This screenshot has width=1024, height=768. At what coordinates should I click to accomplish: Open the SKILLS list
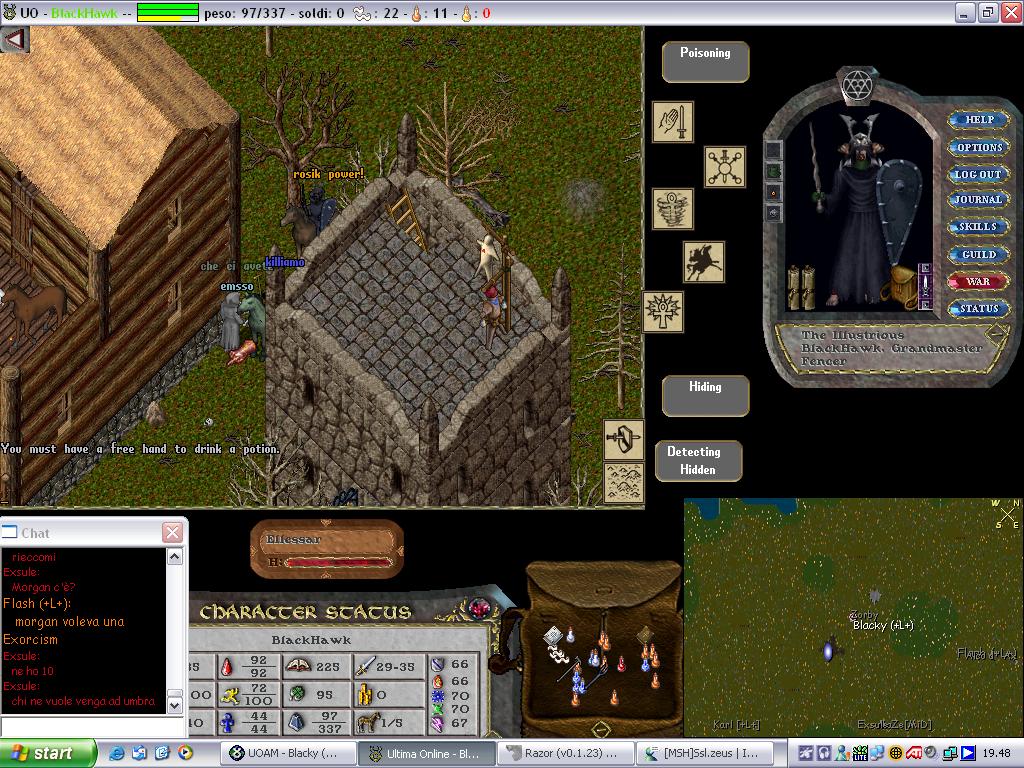click(978, 227)
